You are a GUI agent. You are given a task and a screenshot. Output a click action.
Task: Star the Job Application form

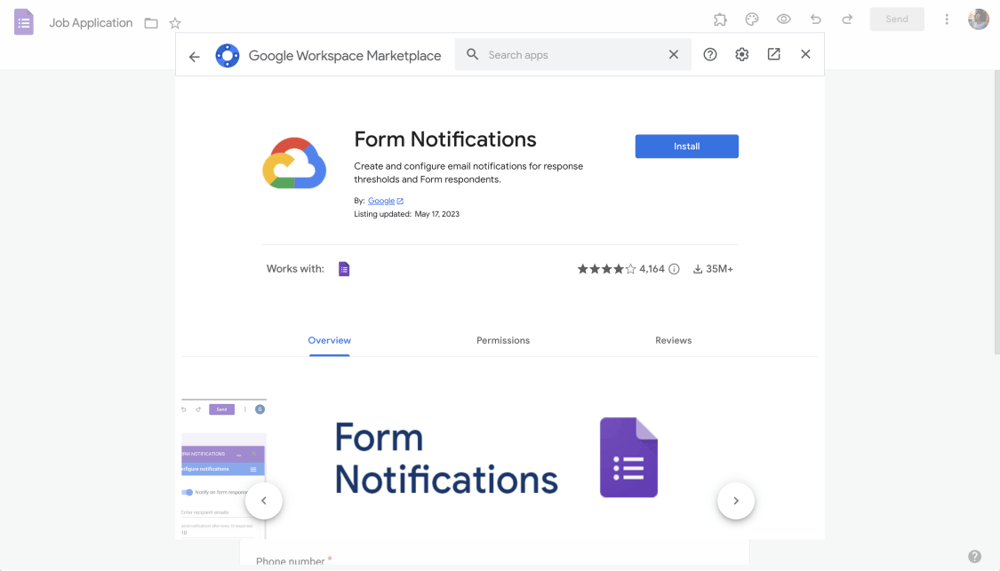(175, 24)
